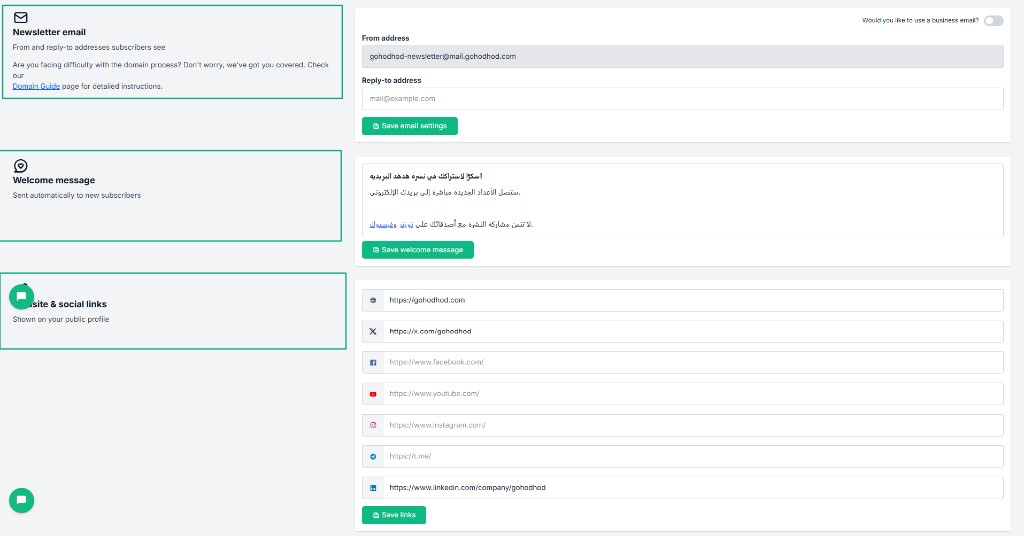Viewport: 1024px width, 536px height.
Task: Click the X (Twitter) icon
Action: point(373,332)
